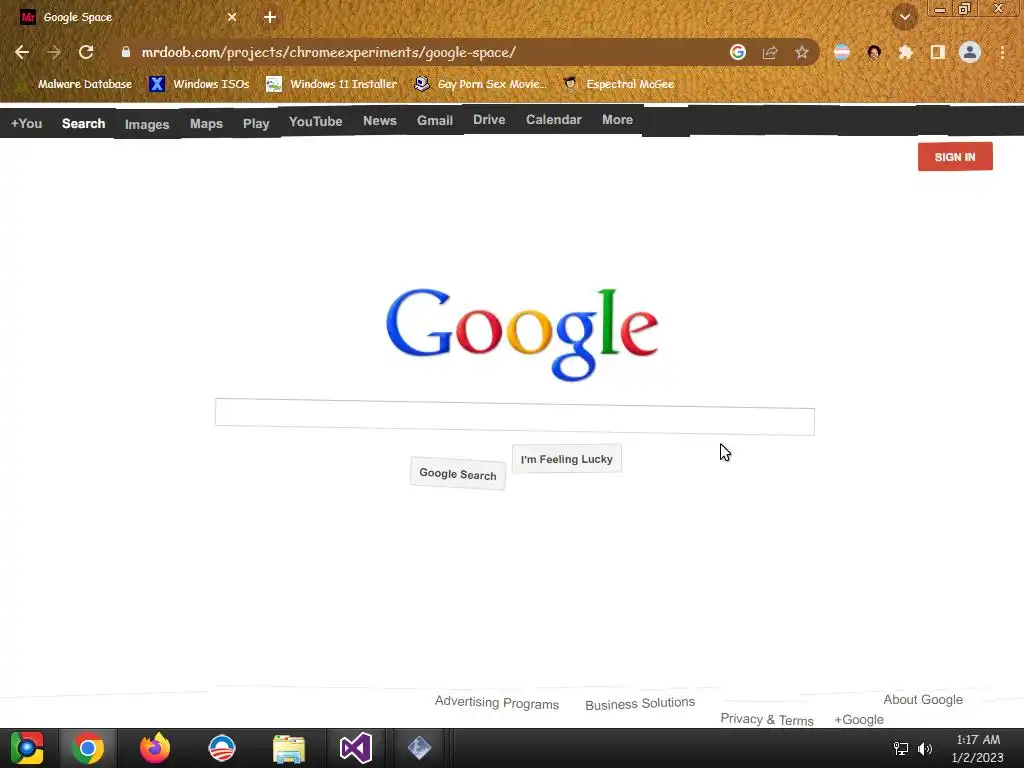The height and width of the screenshot is (768, 1024).
Task: Open Windows ISOs bookmark
Action: [199, 84]
